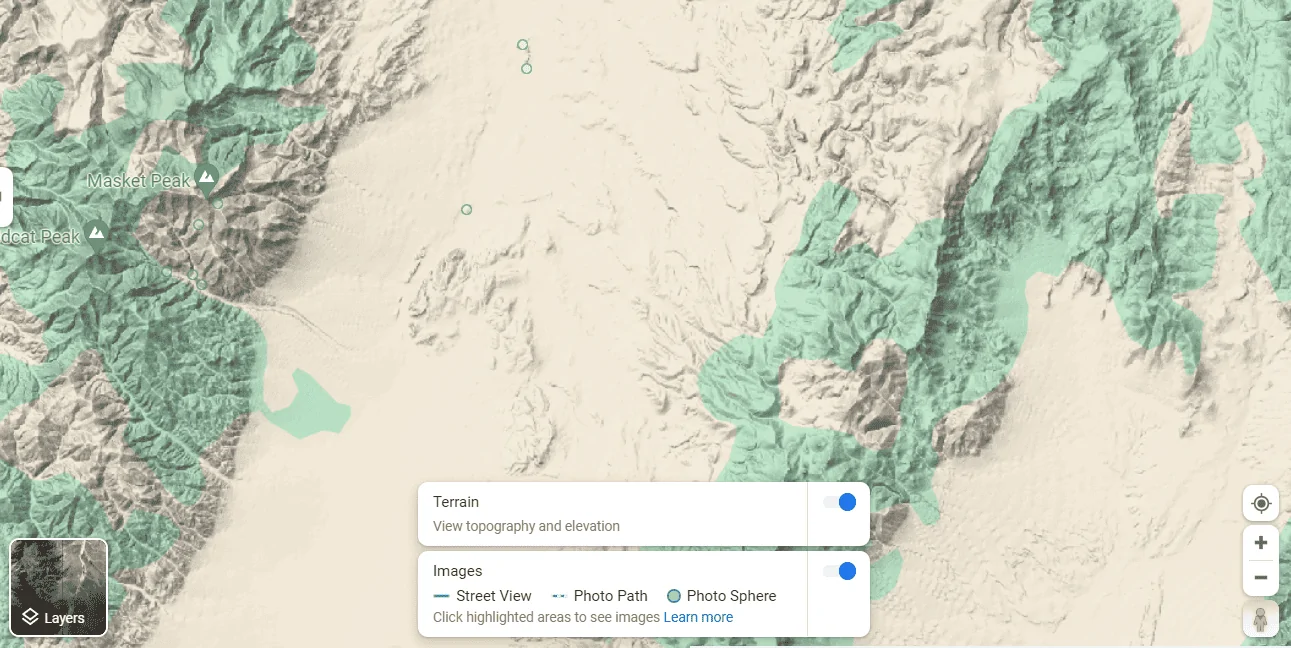Click the Masket Peak mountain pin
Viewport: 1291px width, 648px height.
(207, 179)
